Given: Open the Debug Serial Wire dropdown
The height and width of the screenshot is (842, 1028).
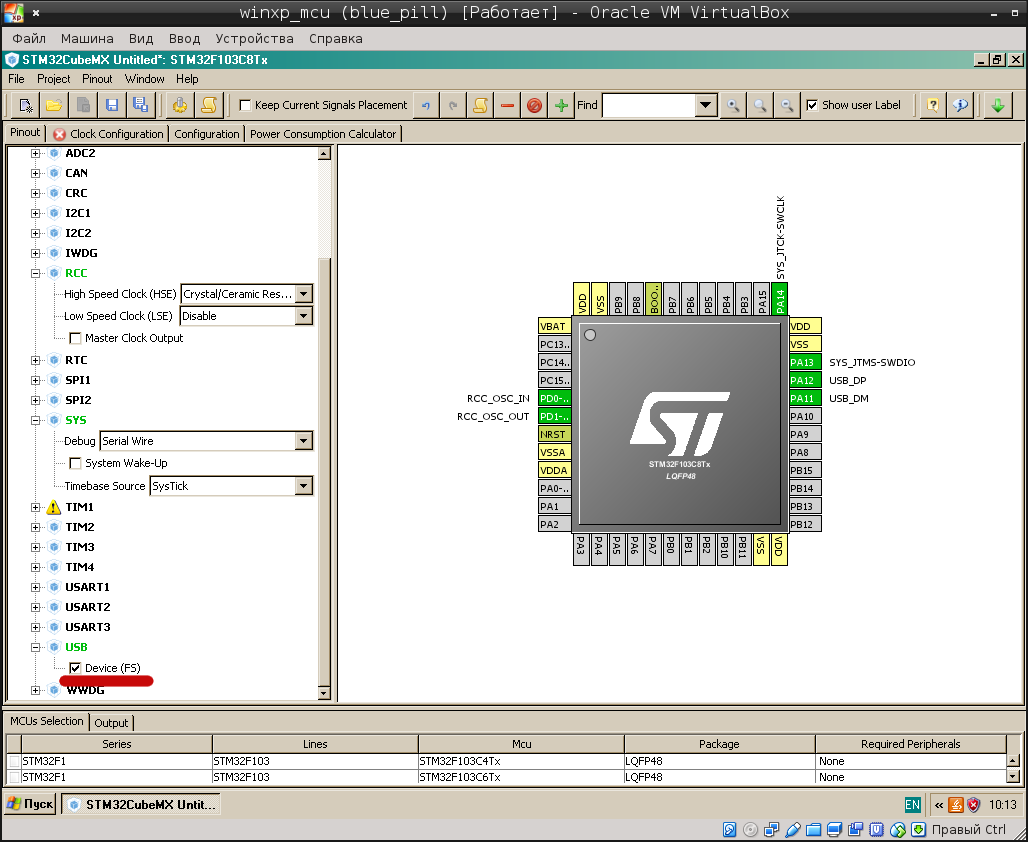Looking at the screenshot, I should click(303, 441).
